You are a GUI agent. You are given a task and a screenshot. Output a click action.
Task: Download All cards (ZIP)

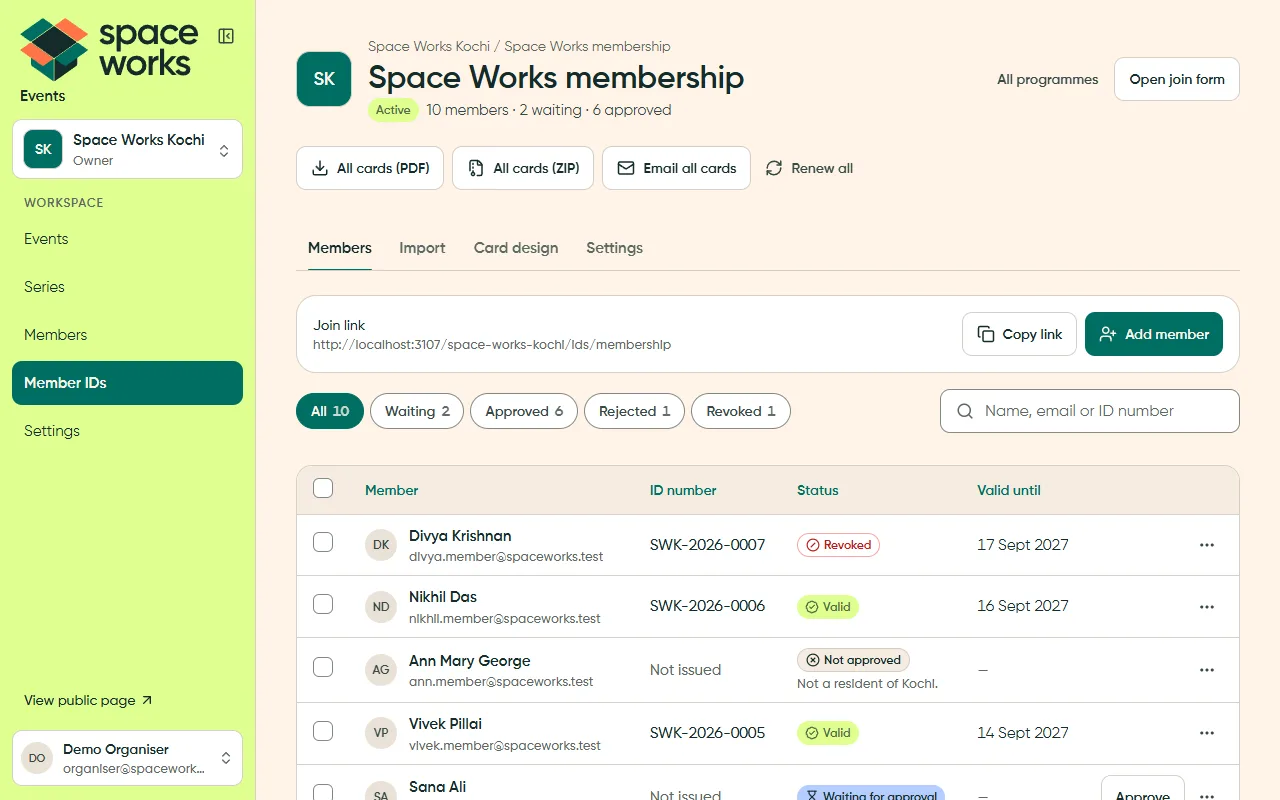click(x=523, y=168)
